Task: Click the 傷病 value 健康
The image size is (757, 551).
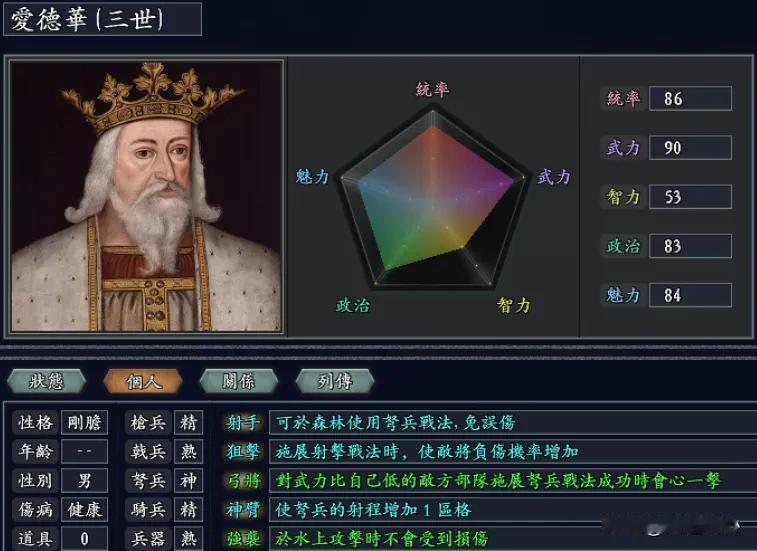Action: 84,509
